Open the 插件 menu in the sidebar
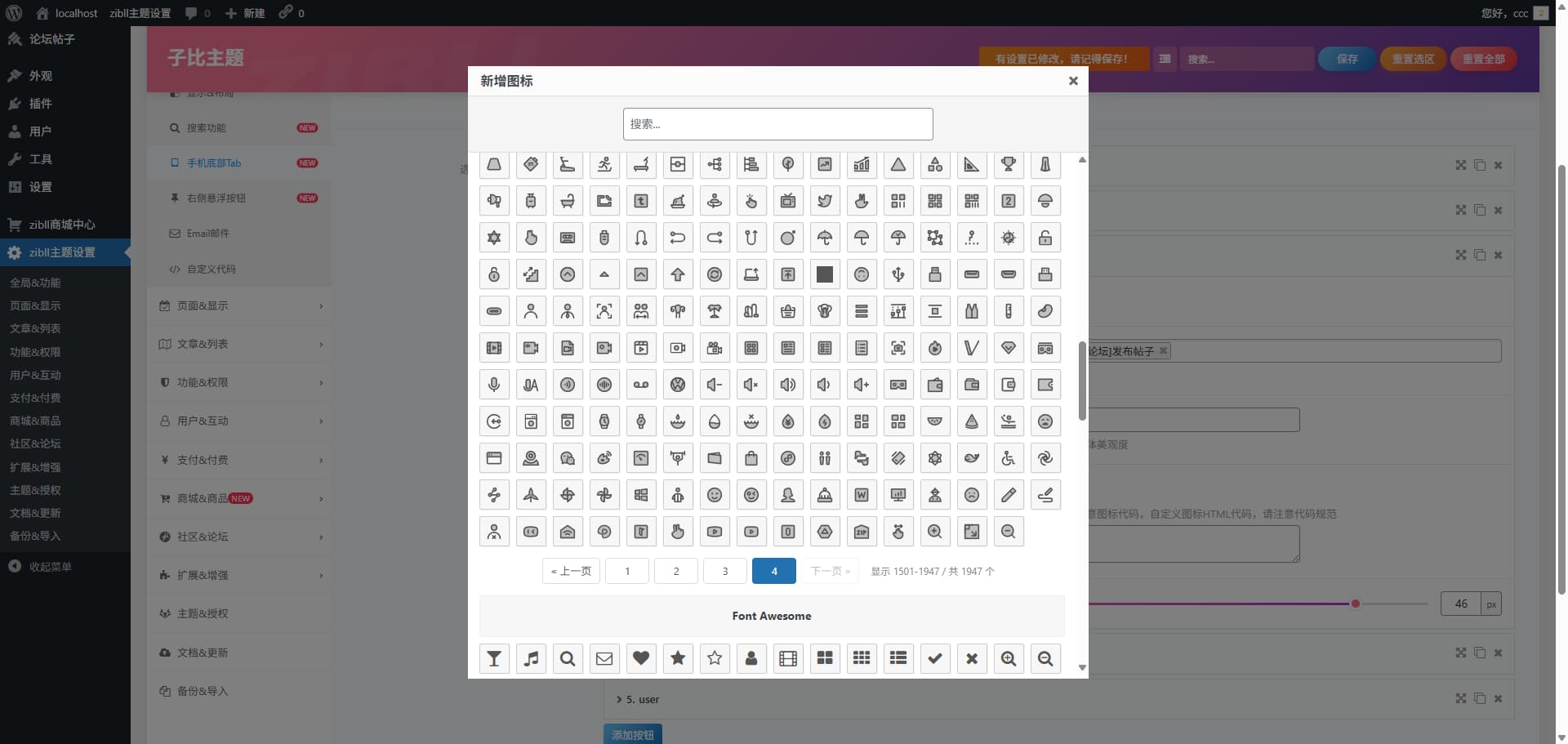1568x744 pixels. point(40,104)
